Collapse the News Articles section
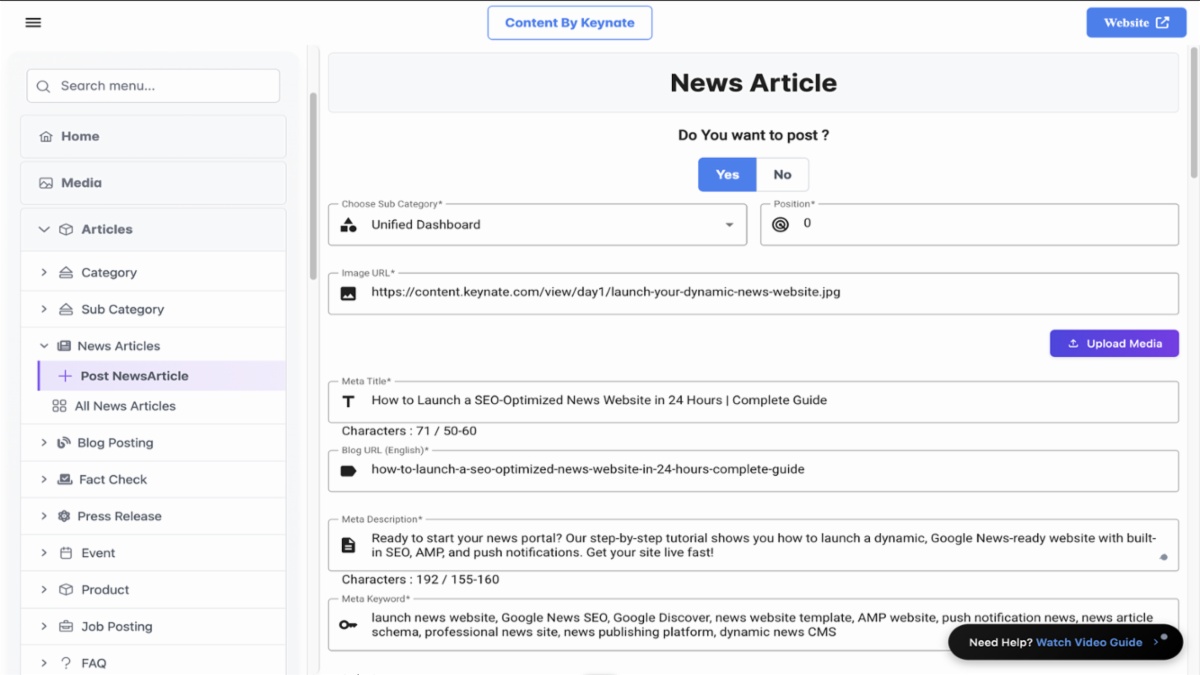 pos(44,345)
